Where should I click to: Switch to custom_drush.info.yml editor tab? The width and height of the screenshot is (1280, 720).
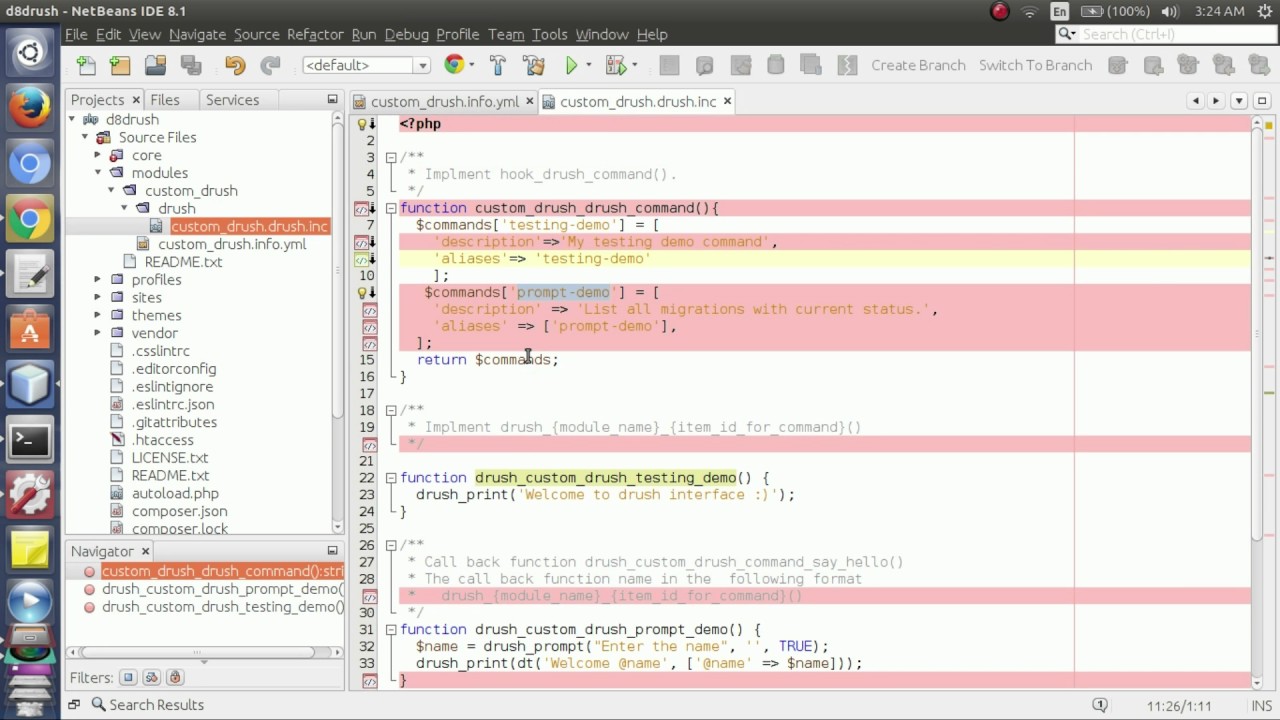tap(444, 102)
